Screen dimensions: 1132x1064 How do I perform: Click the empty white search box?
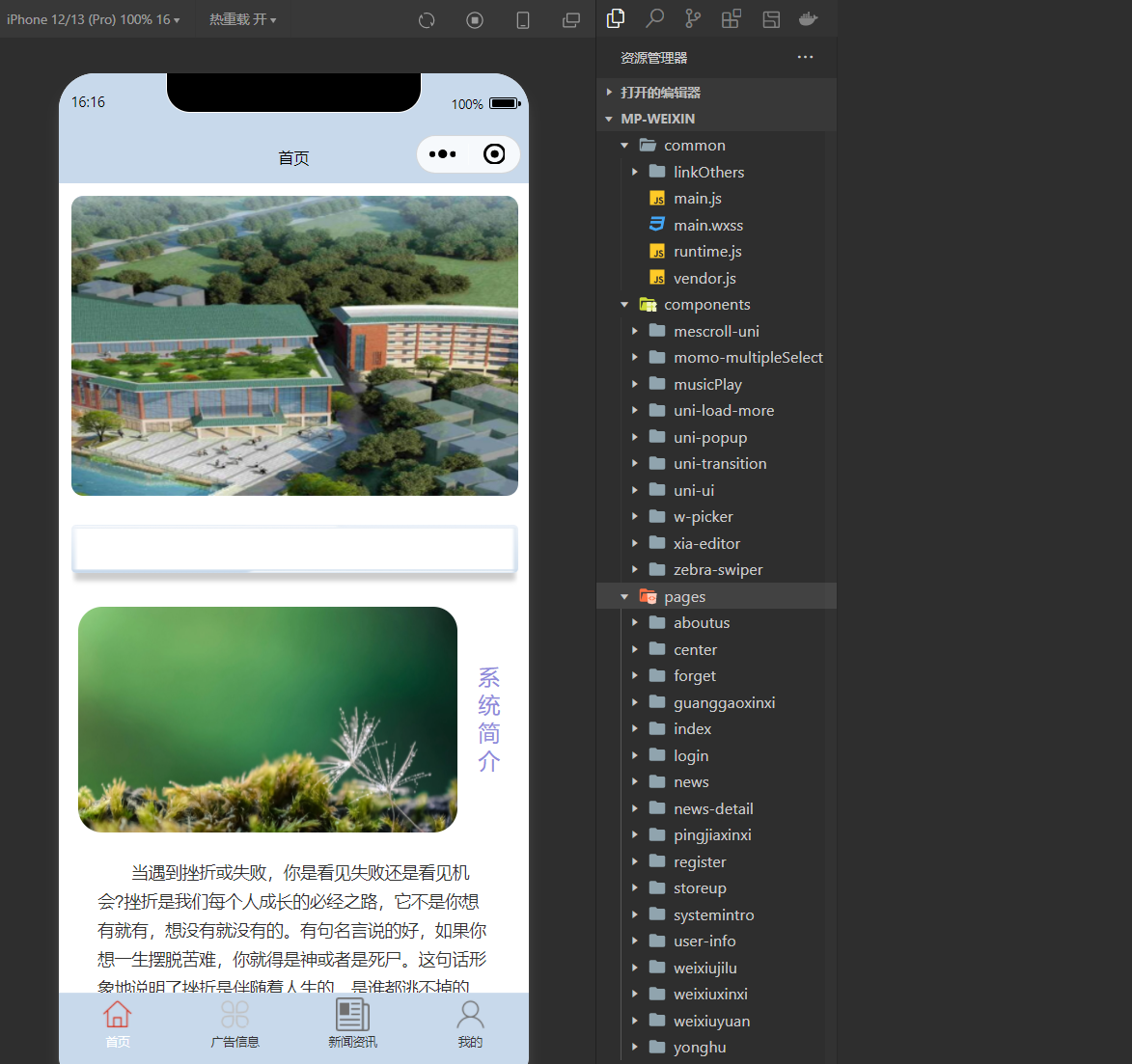(294, 550)
